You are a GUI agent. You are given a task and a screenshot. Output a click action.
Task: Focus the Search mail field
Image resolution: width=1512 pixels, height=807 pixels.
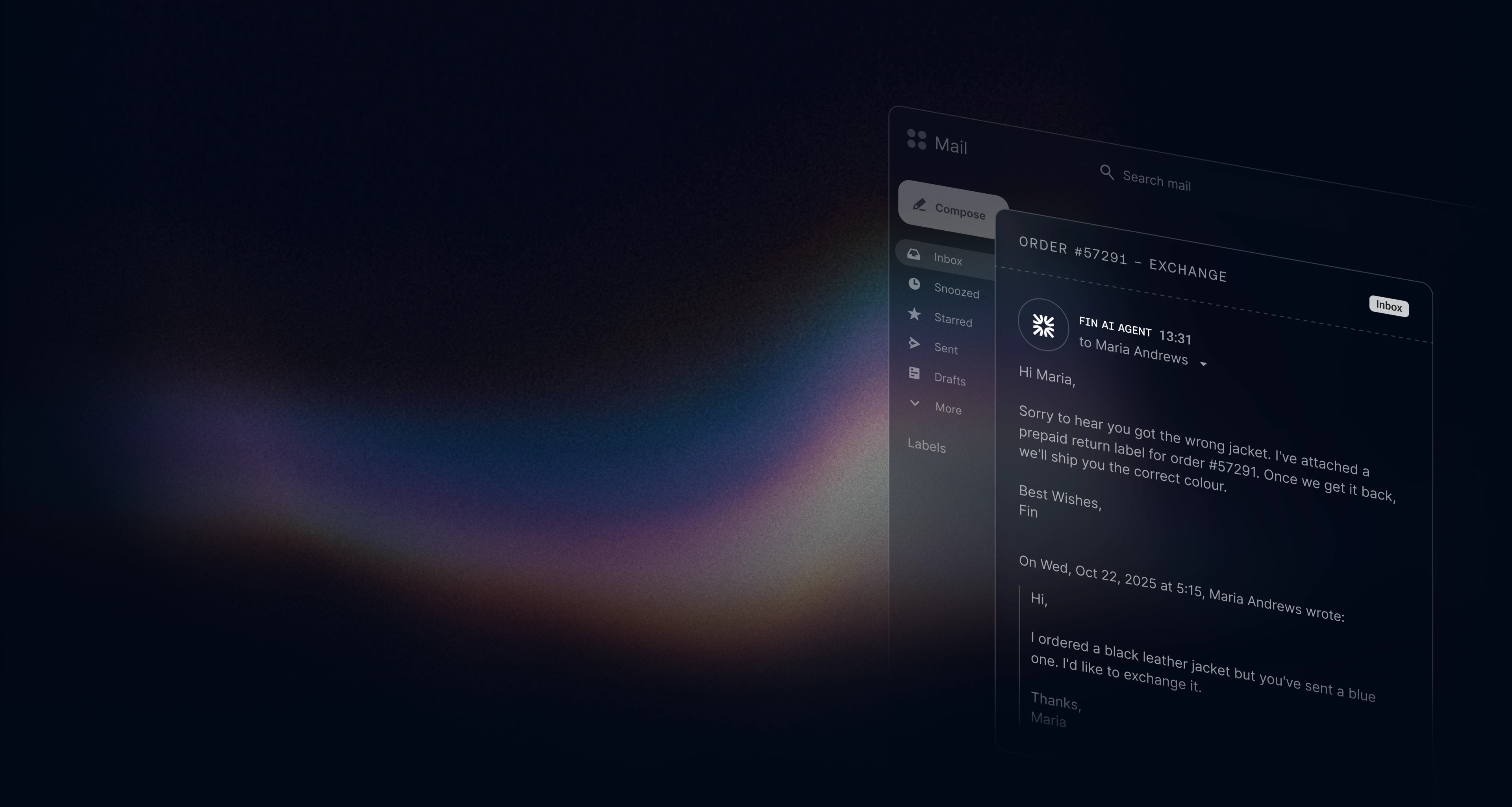[x=1156, y=181]
